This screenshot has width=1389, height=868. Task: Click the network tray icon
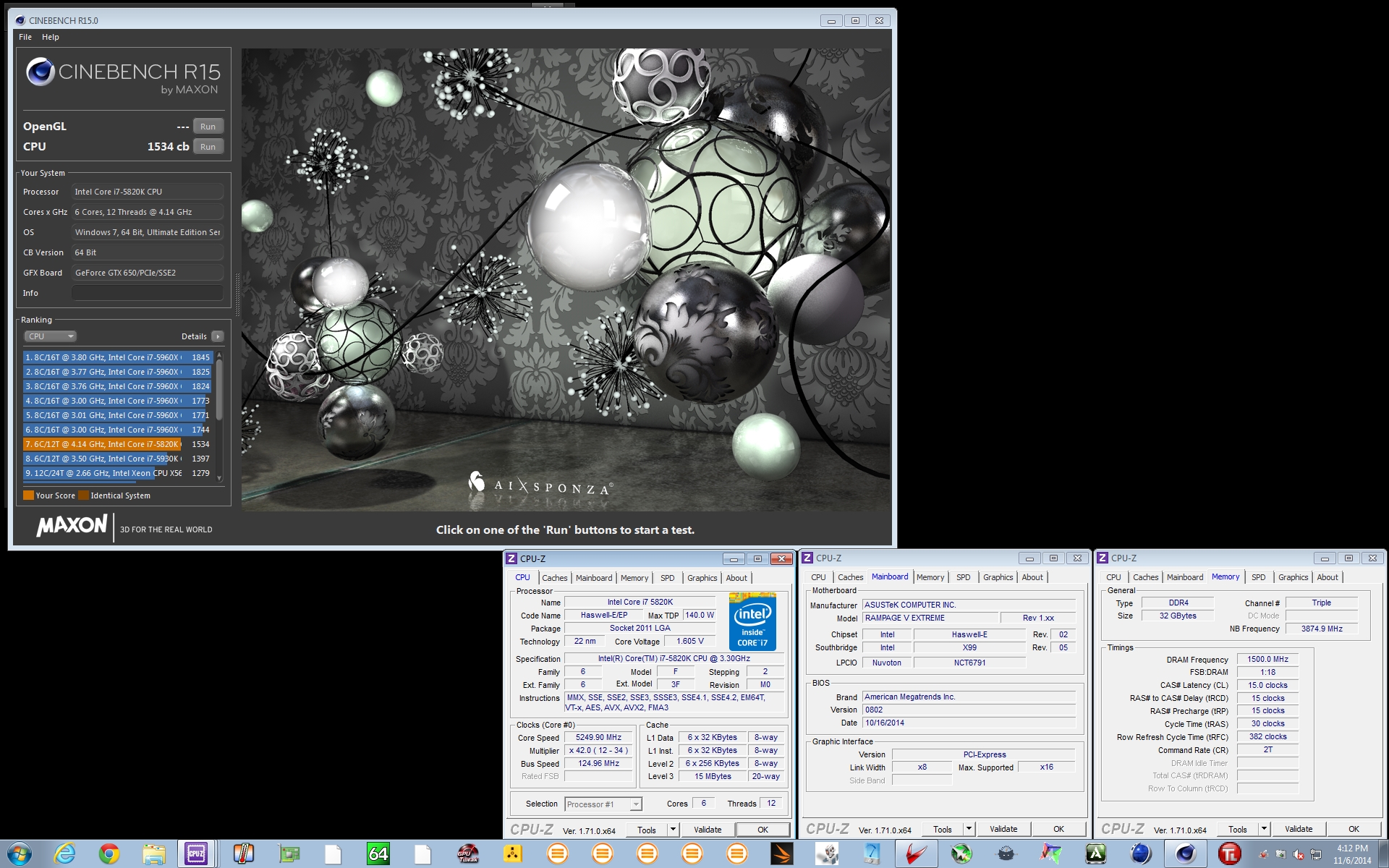[x=1316, y=854]
